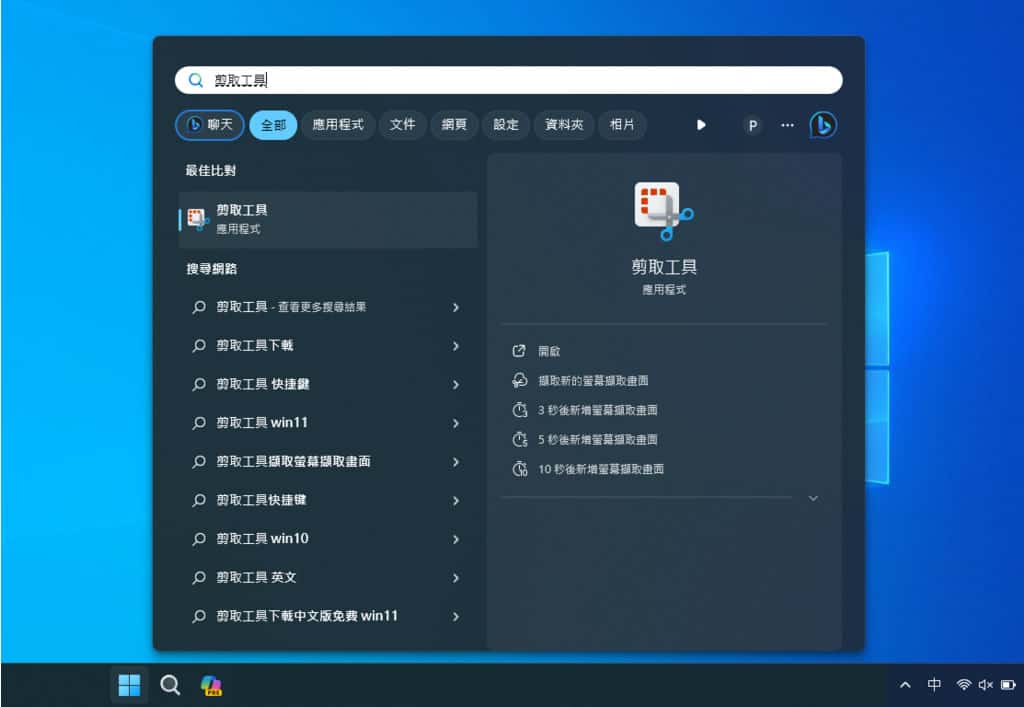Click the taskbar Search icon
This screenshot has width=1024, height=707.
170,685
